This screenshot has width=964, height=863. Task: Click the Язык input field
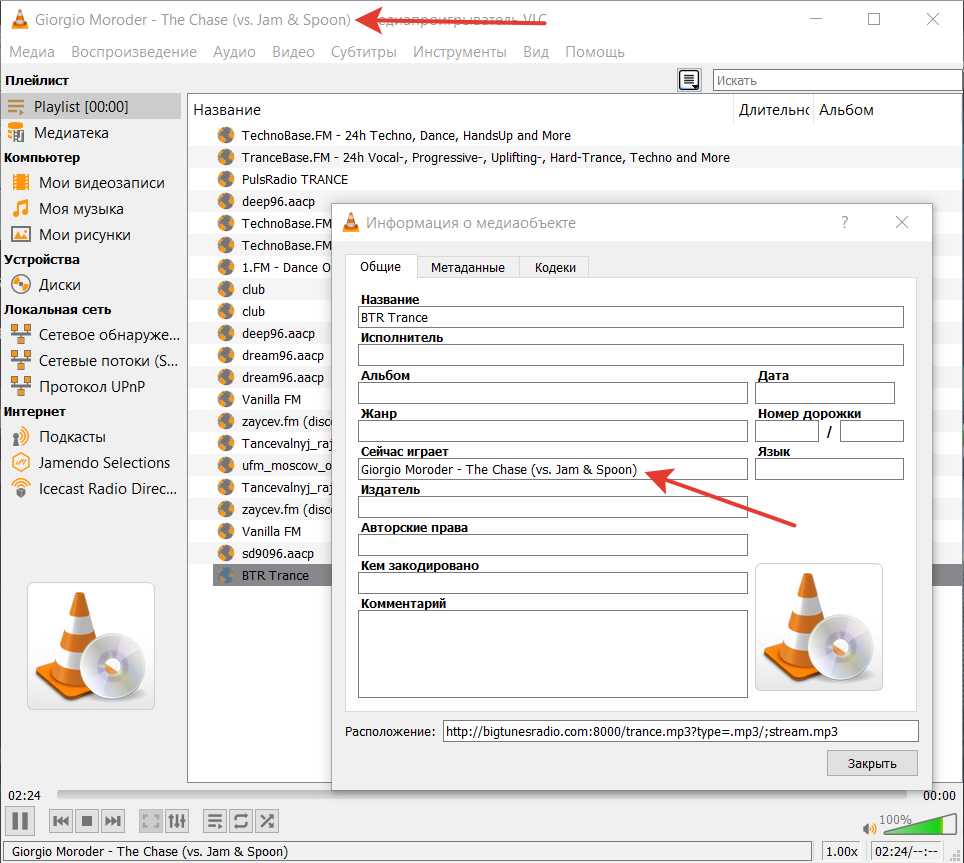[829, 469]
